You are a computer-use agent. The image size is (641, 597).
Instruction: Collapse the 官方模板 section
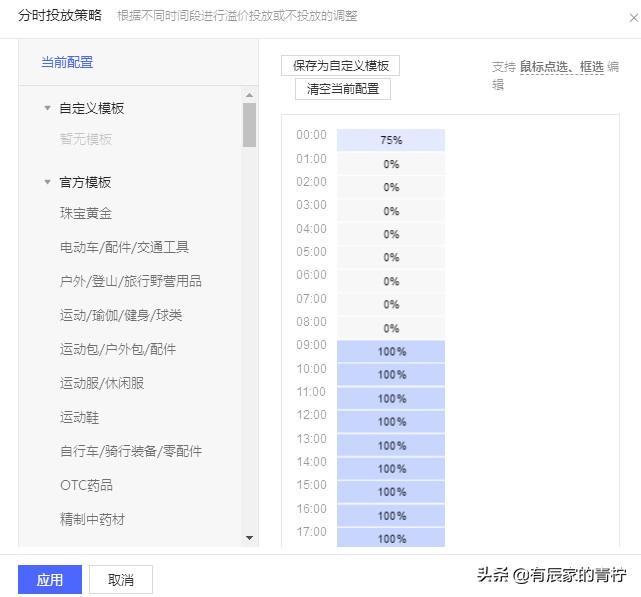coord(47,182)
